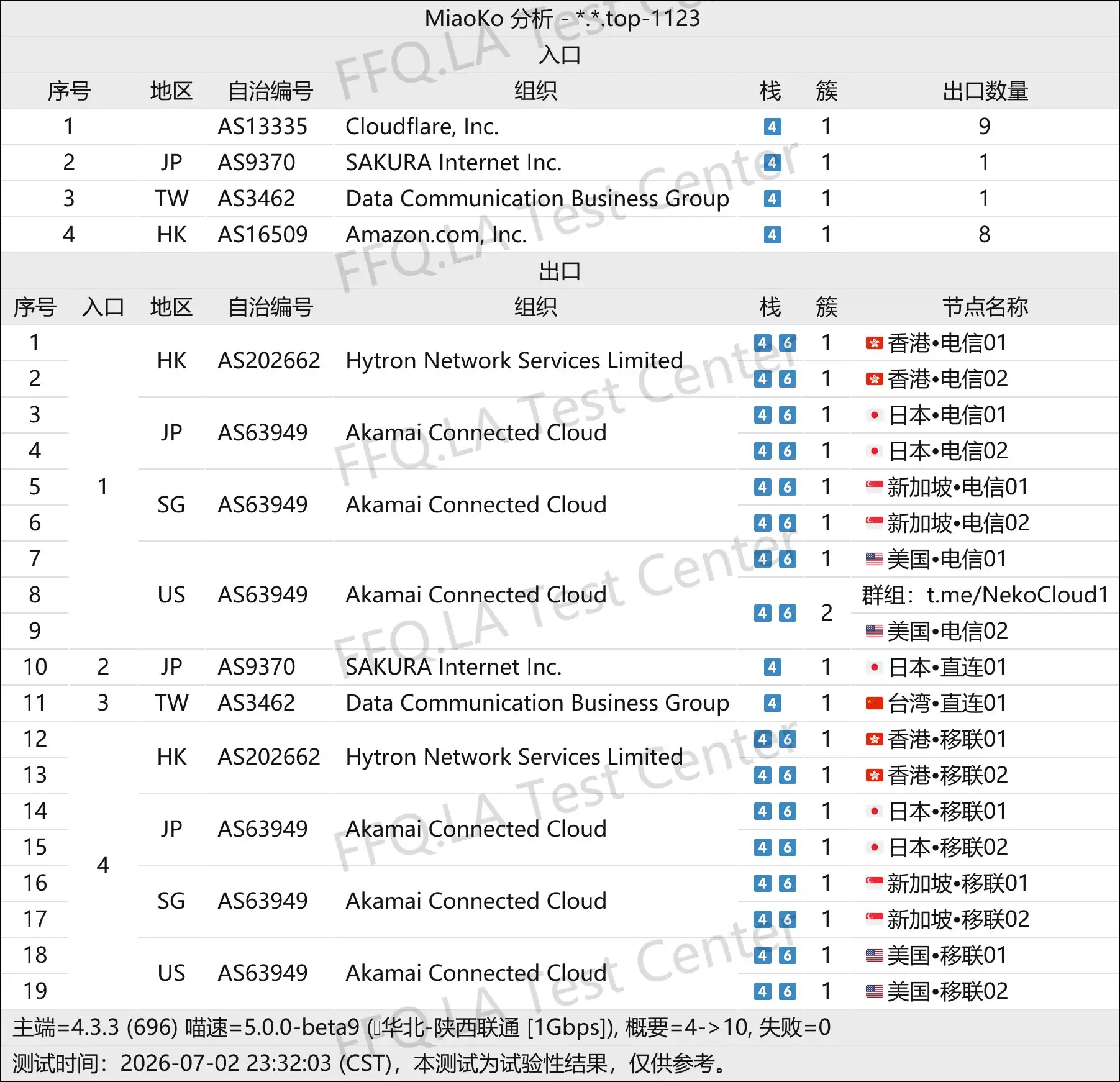This screenshot has width=1120, height=1082.
Task: Click node name 新加坡•移联02
Action: (x=958, y=919)
